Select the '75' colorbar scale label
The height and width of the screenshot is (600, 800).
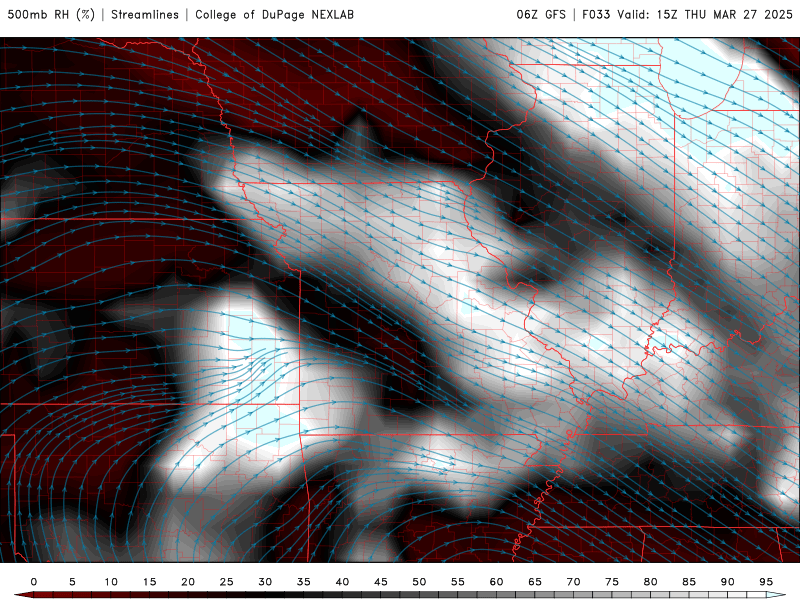coord(612,582)
